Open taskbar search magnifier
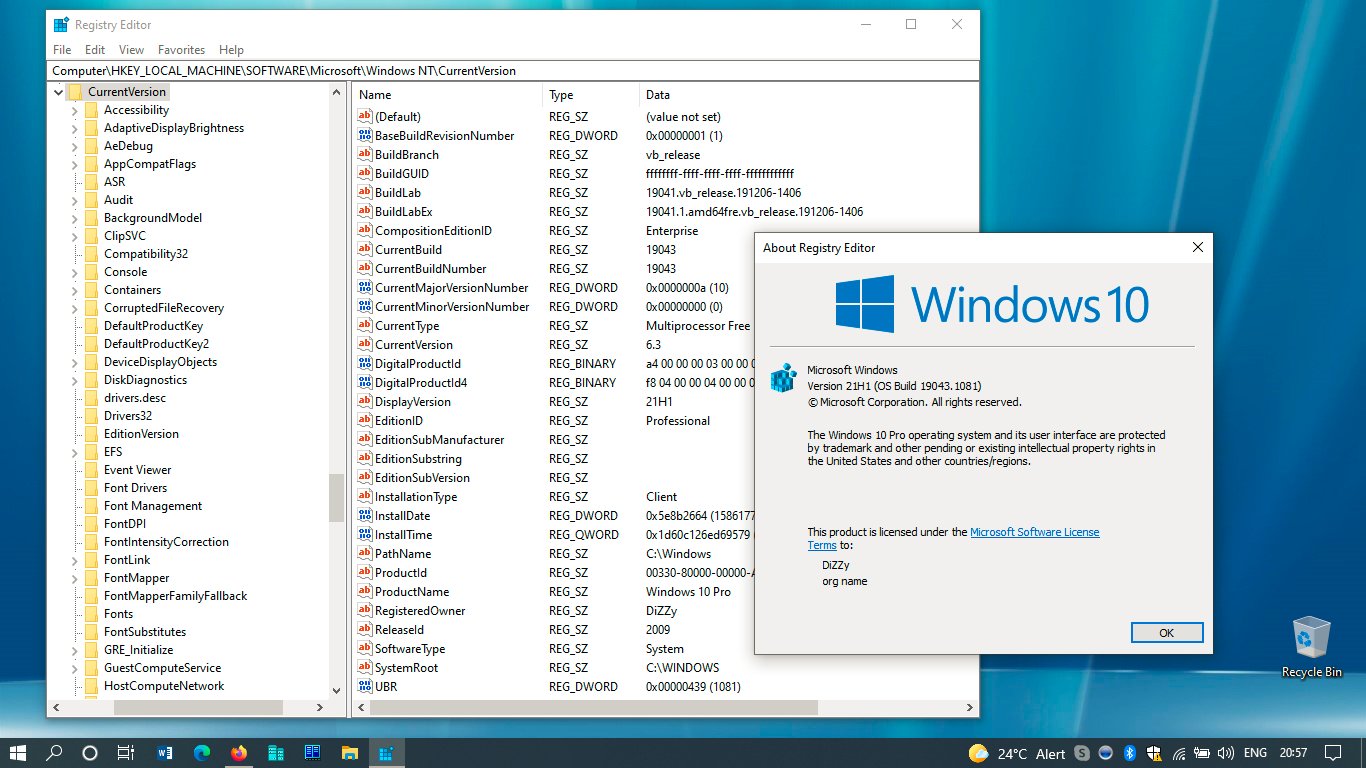This screenshot has height=768, width=1366. coord(55,753)
